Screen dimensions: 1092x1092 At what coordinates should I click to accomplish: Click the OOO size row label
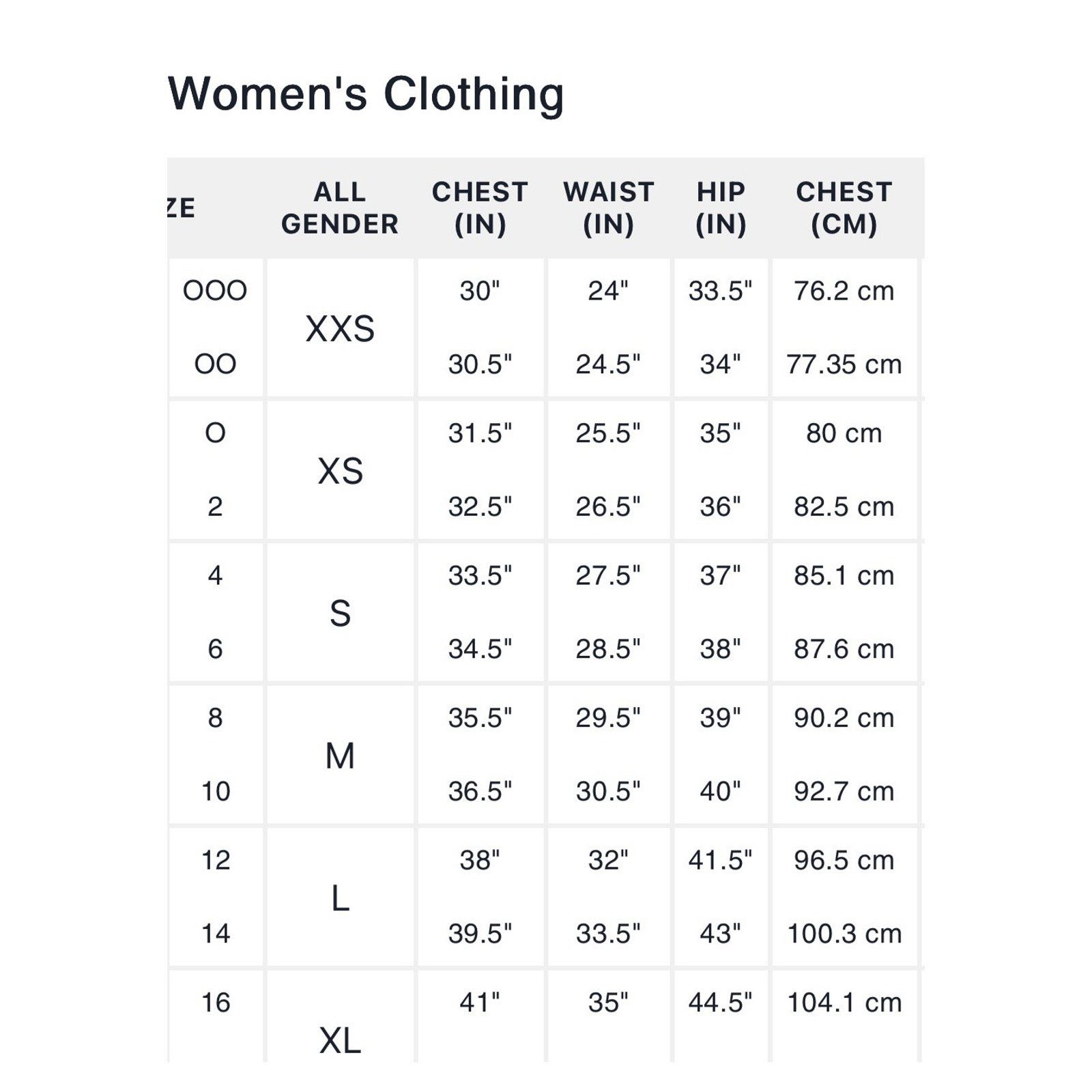coord(215,291)
